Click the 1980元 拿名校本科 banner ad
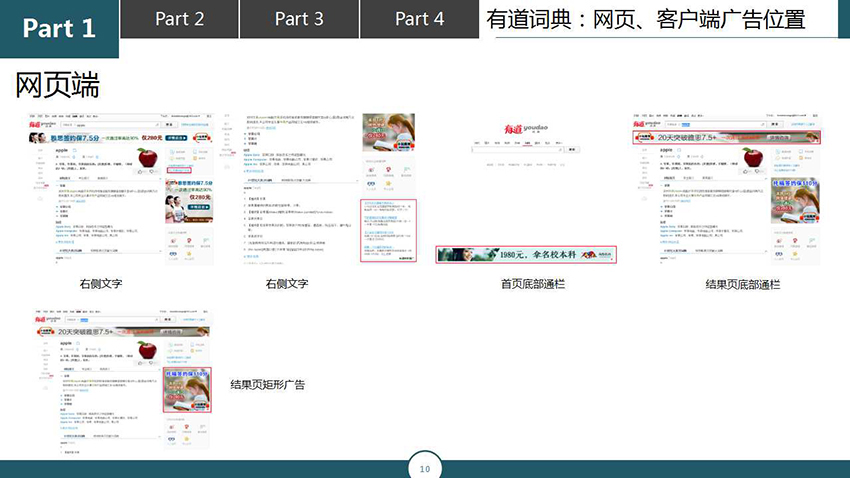850x478 pixels. pyautogui.click(x=526, y=255)
